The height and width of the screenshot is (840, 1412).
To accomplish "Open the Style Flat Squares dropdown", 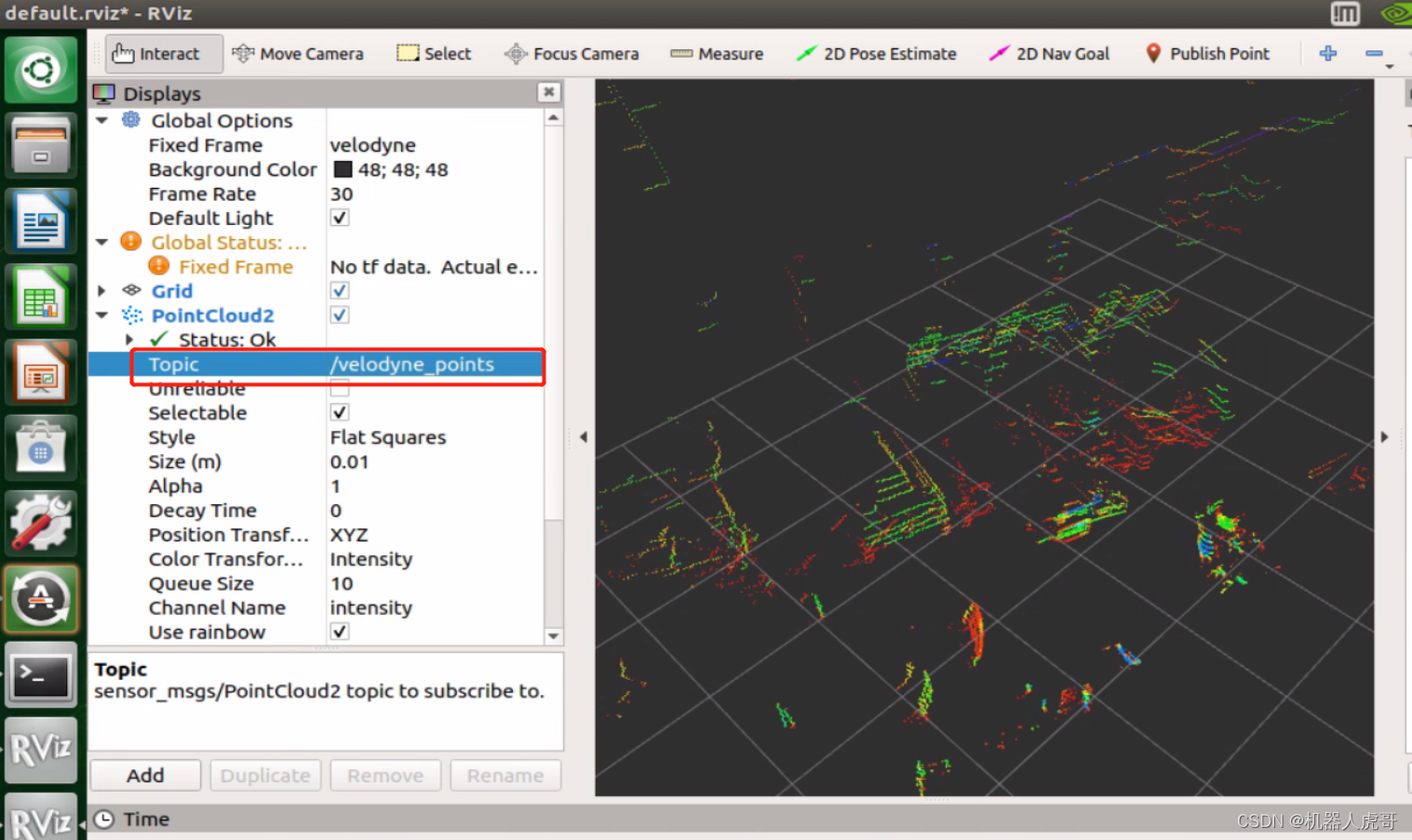I will [x=435, y=437].
